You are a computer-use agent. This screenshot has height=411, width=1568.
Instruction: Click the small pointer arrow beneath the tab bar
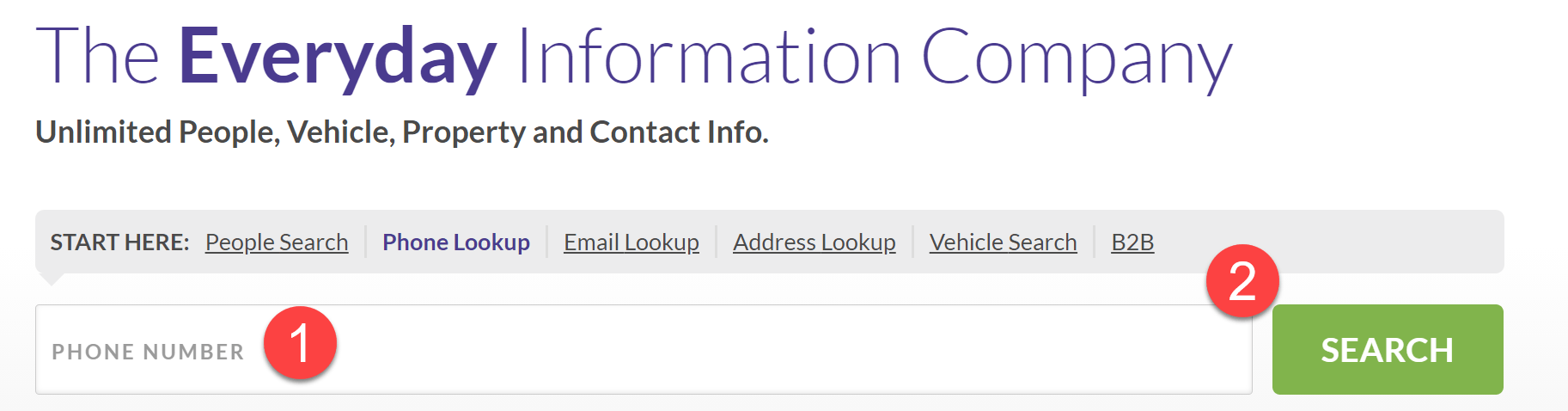click(52, 279)
